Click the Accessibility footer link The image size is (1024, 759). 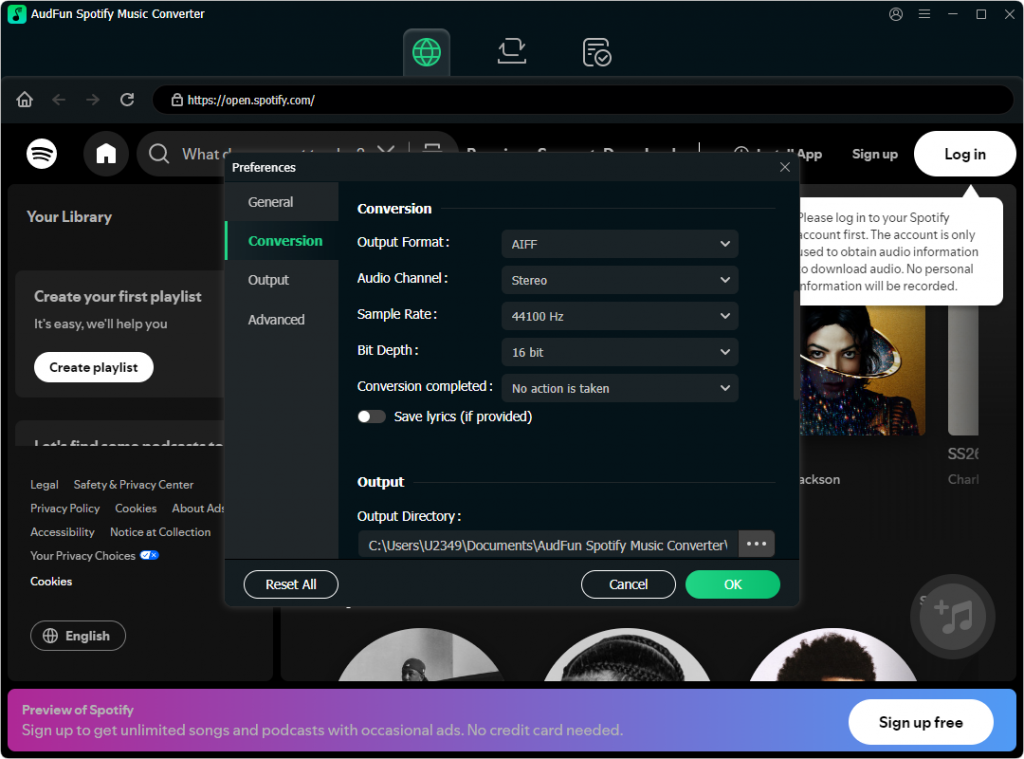coord(62,532)
